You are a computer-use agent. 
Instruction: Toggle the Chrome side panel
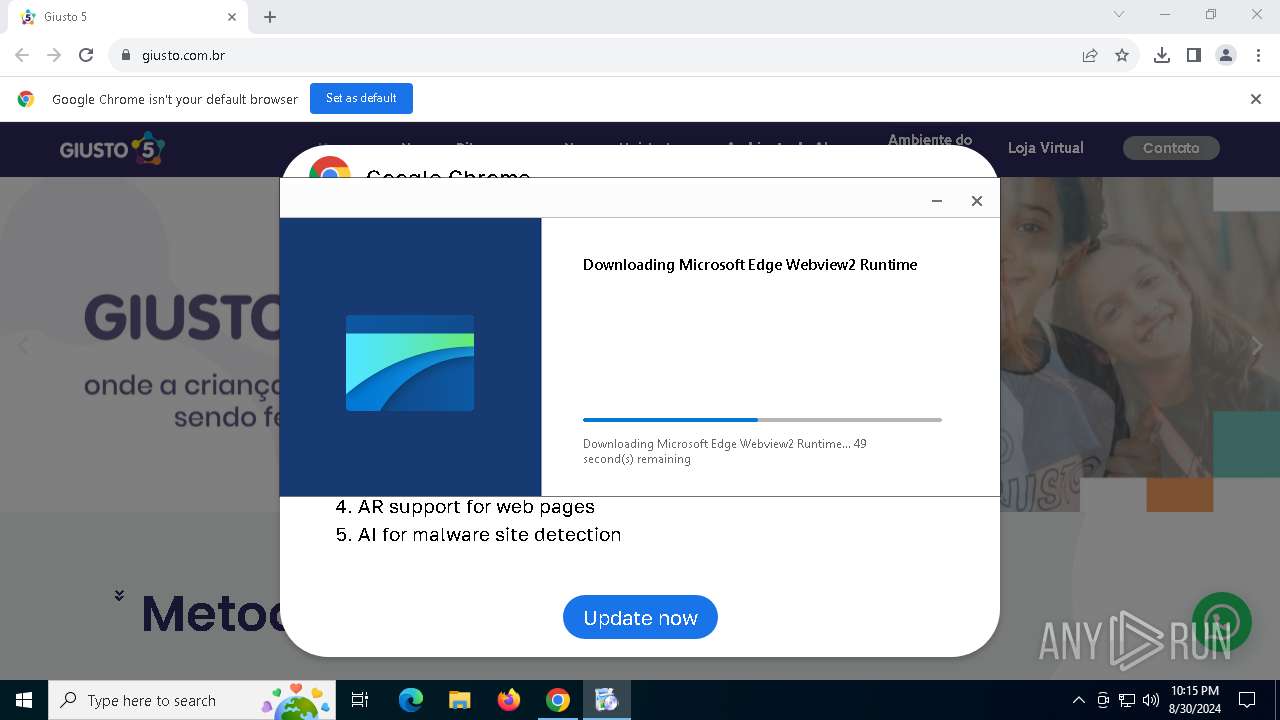click(x=1194, y=55)
